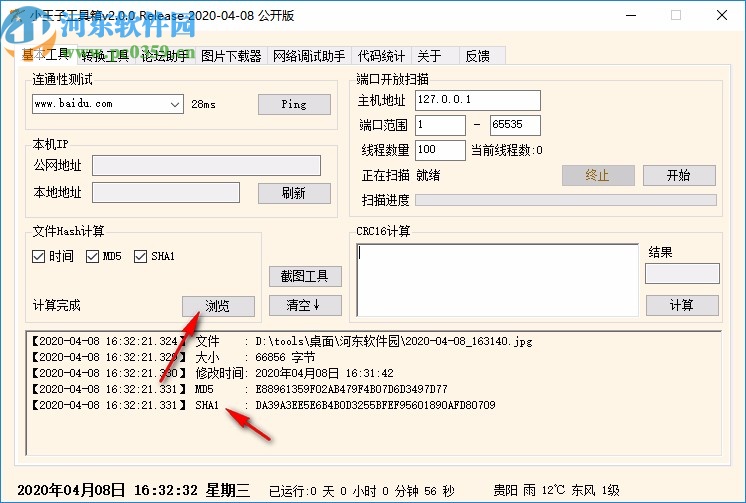
Task: Open the 网络调试助手 tab
Action: coord(309,56)
